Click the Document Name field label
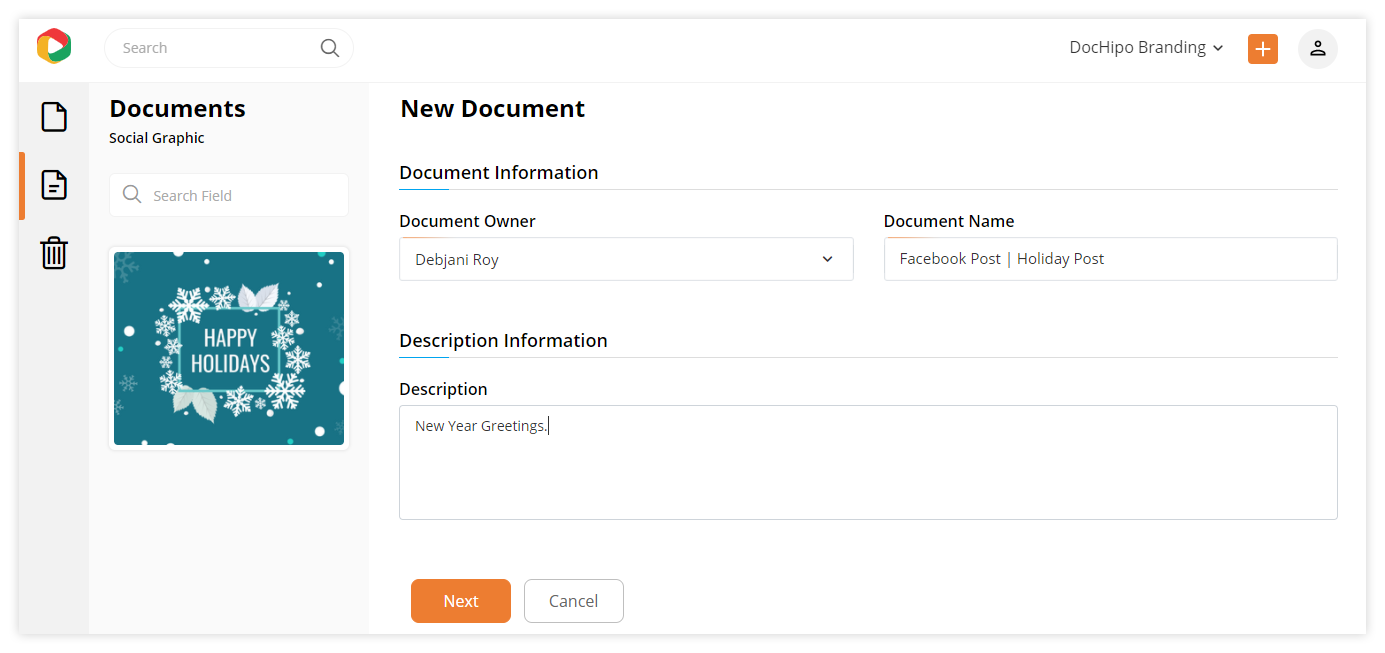This screenshot has width=1385, height=653. tap(949, 221)
